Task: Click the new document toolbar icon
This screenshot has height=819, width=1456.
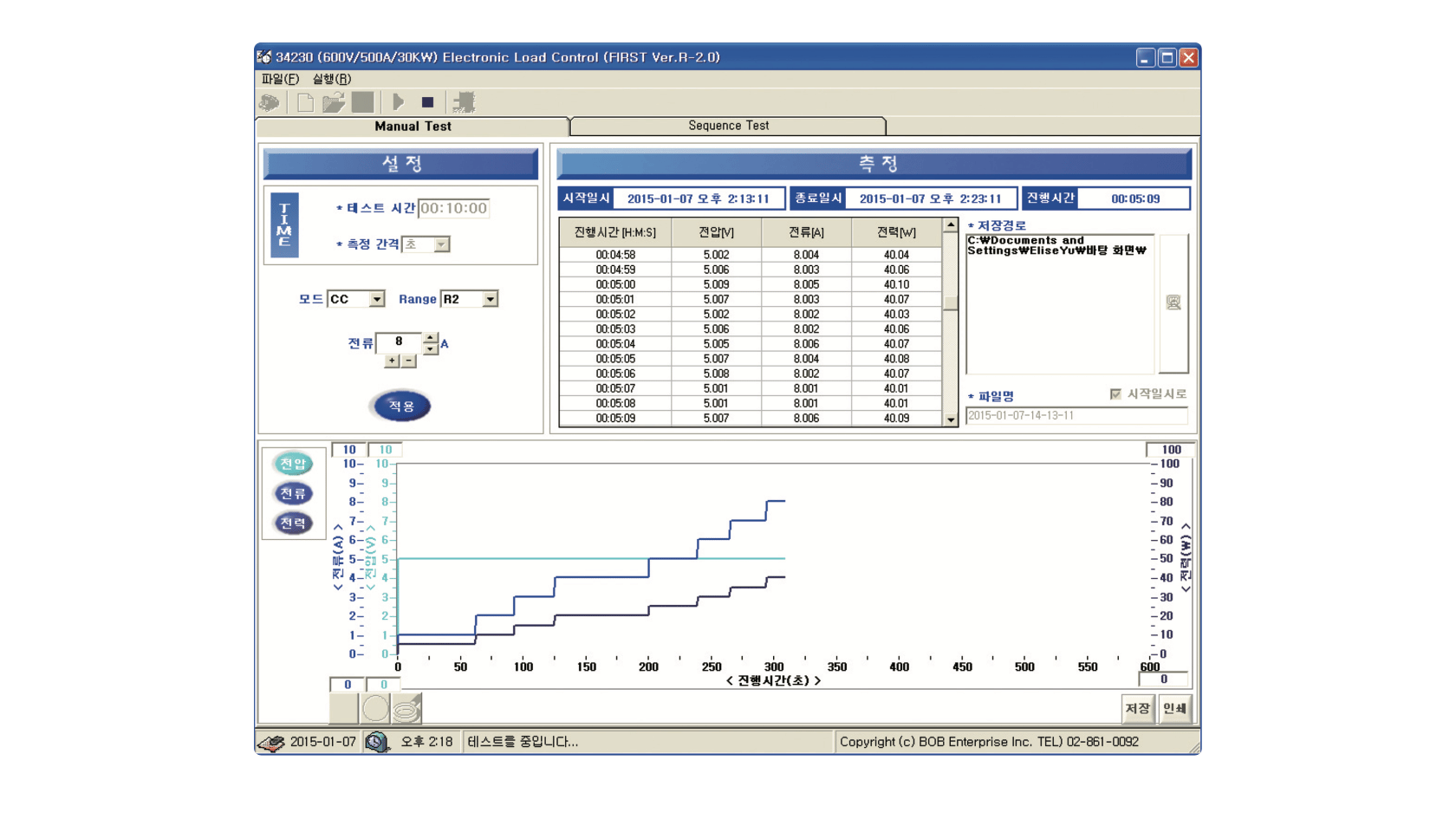Action: [x=305, y=102]
